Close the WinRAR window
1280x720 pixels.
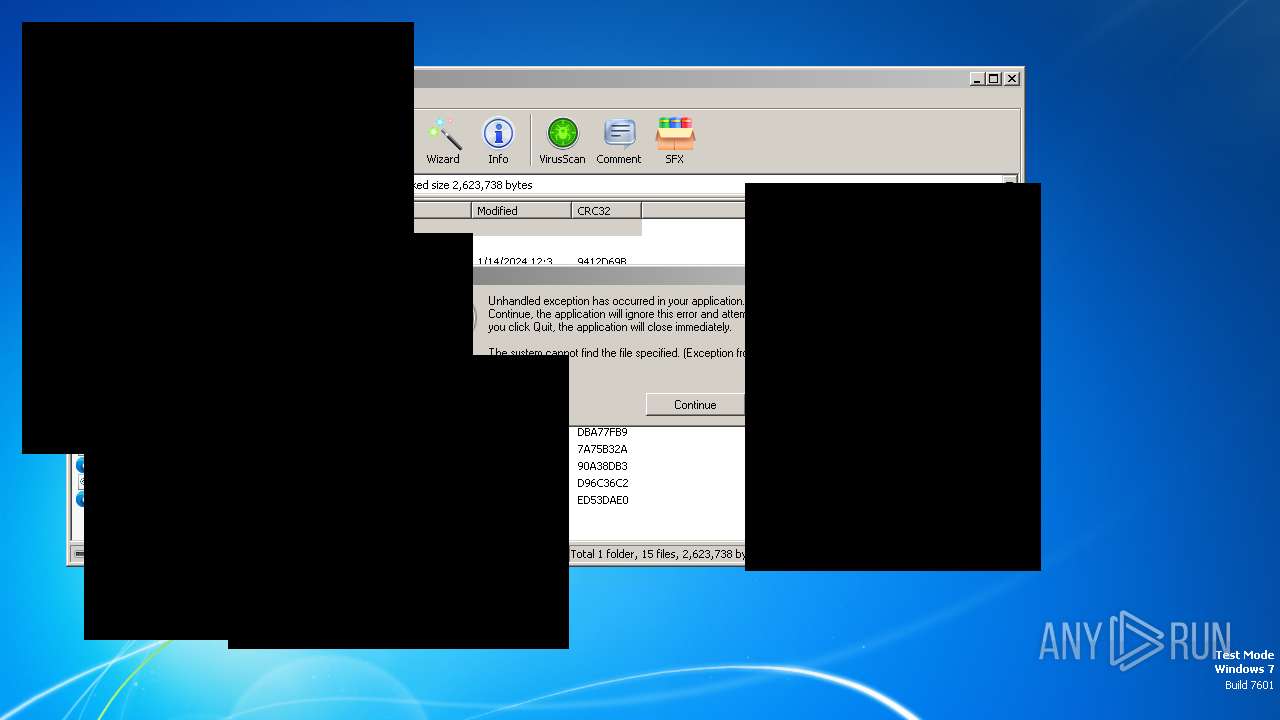[x=1012, y=78]
